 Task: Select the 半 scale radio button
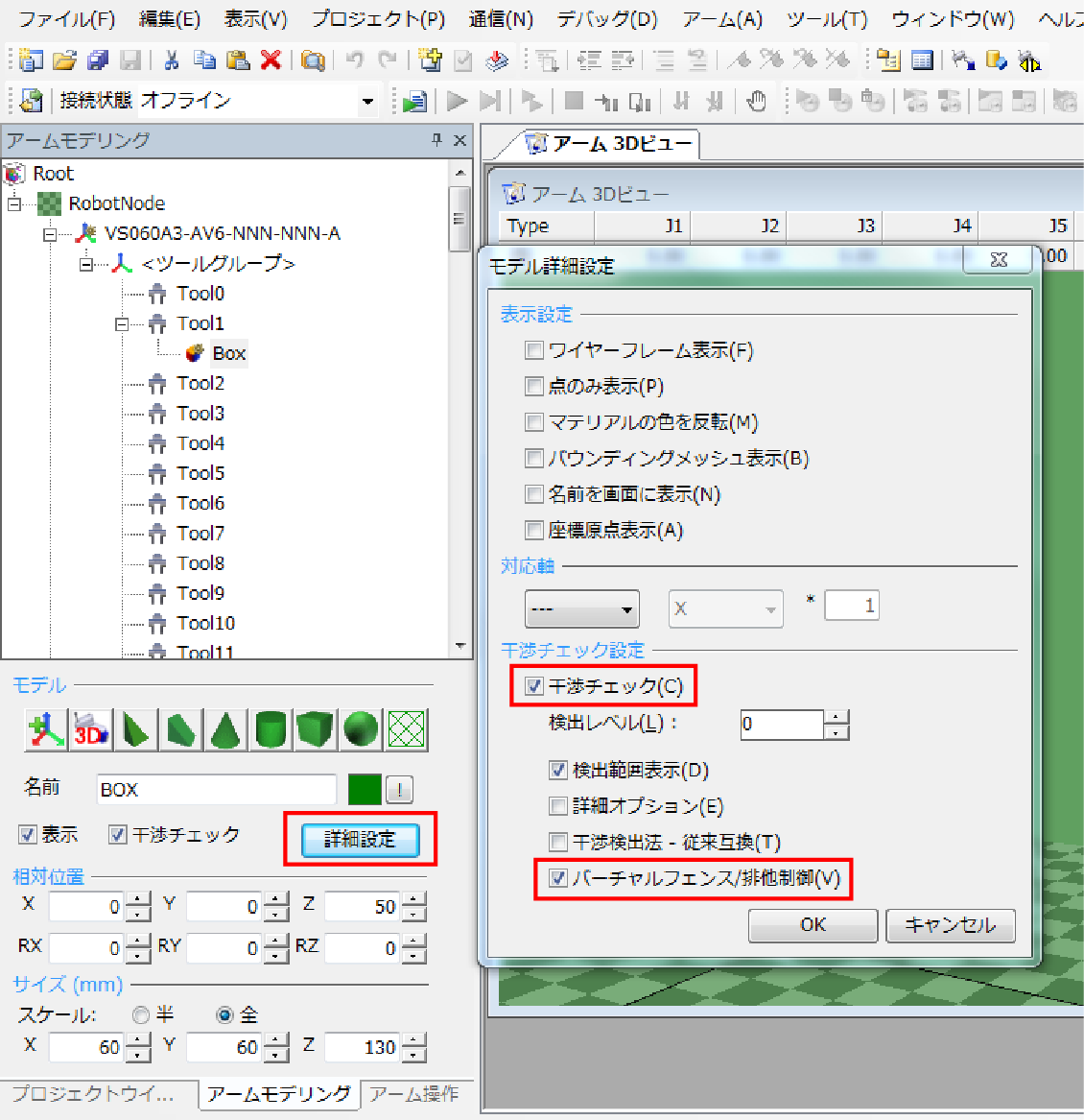coord(141,1014)
